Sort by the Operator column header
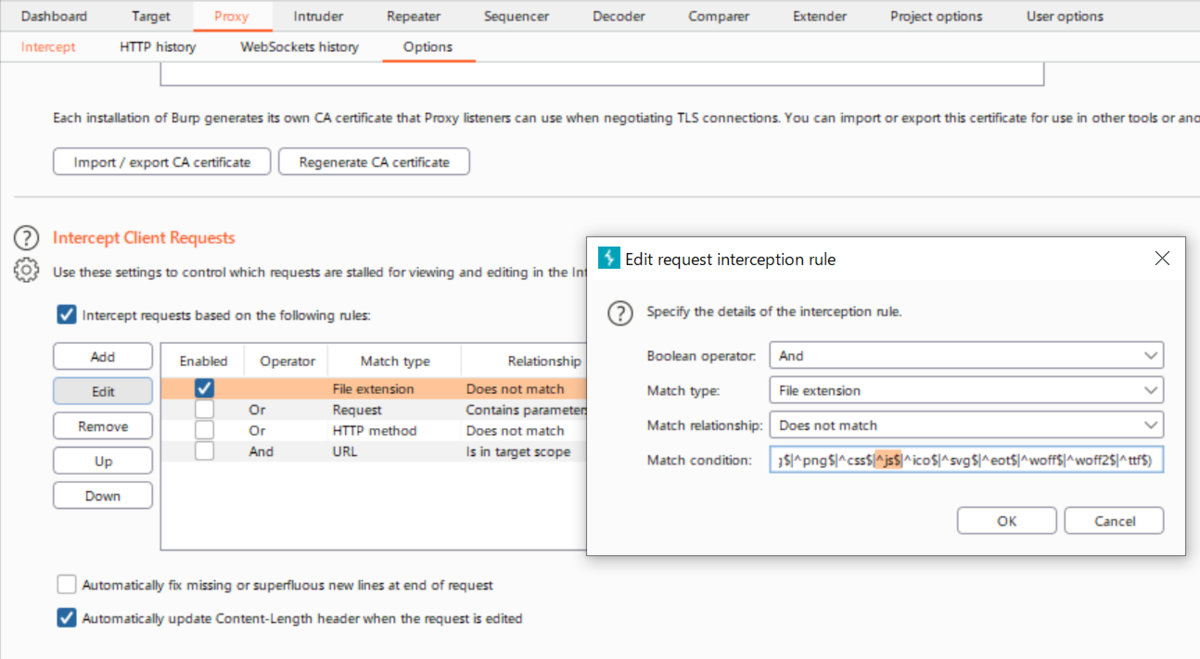Image resolution: width=1200 pixels, height=659 pixels. (287, 361)
